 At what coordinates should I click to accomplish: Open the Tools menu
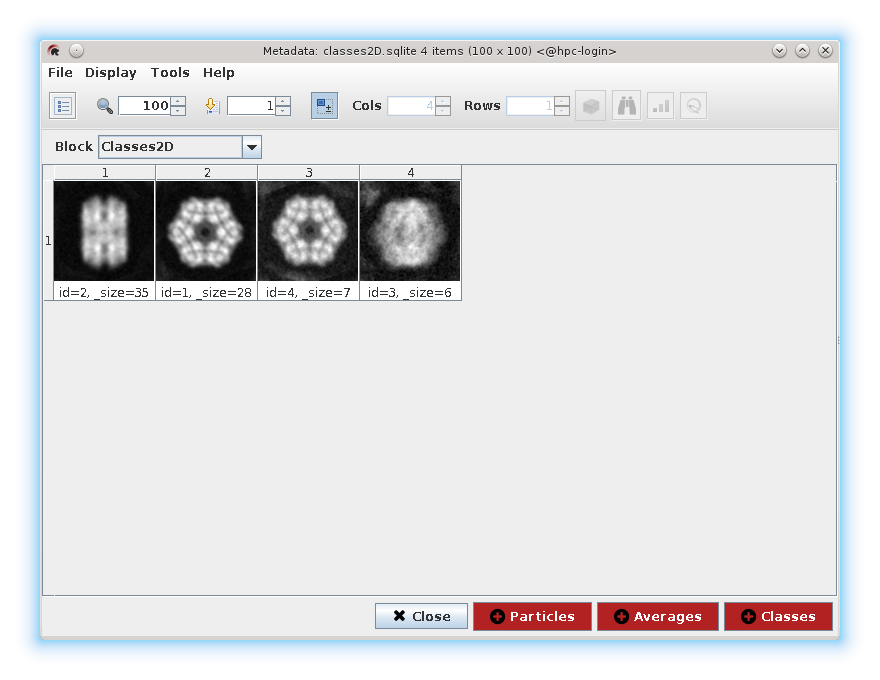[x=170, y=72]
